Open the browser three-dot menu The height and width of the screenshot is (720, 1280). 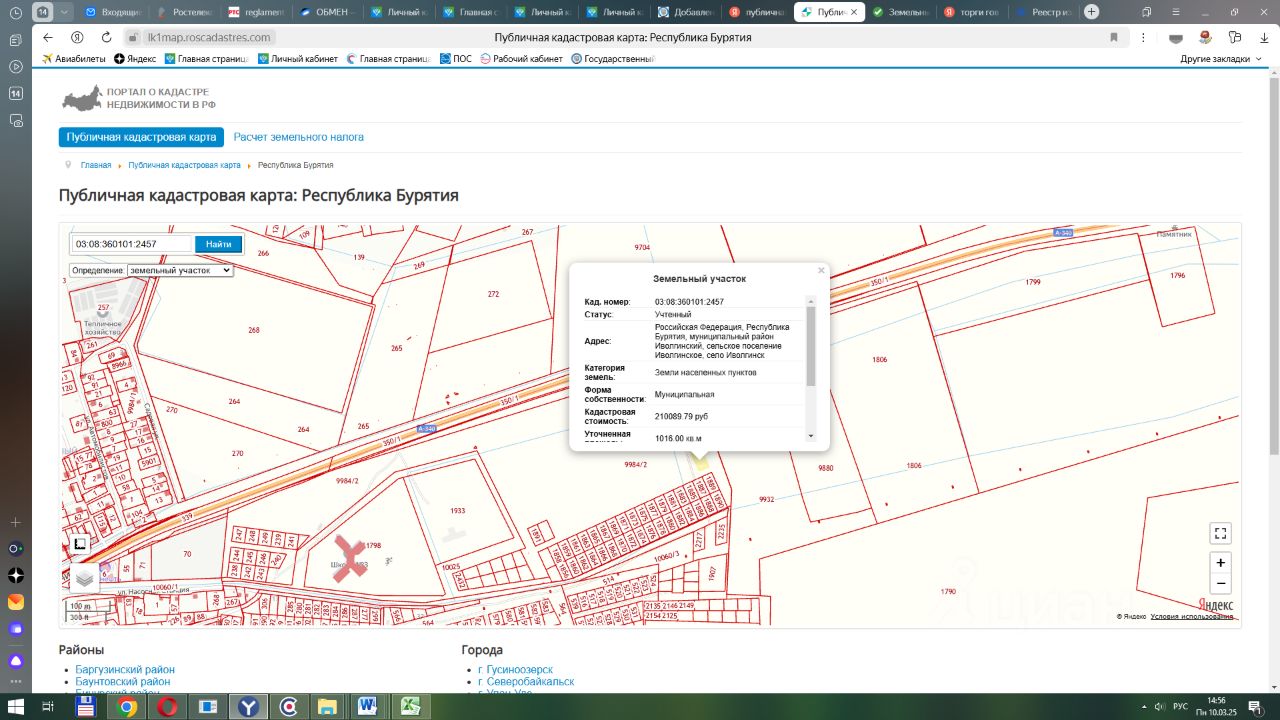1143,37
